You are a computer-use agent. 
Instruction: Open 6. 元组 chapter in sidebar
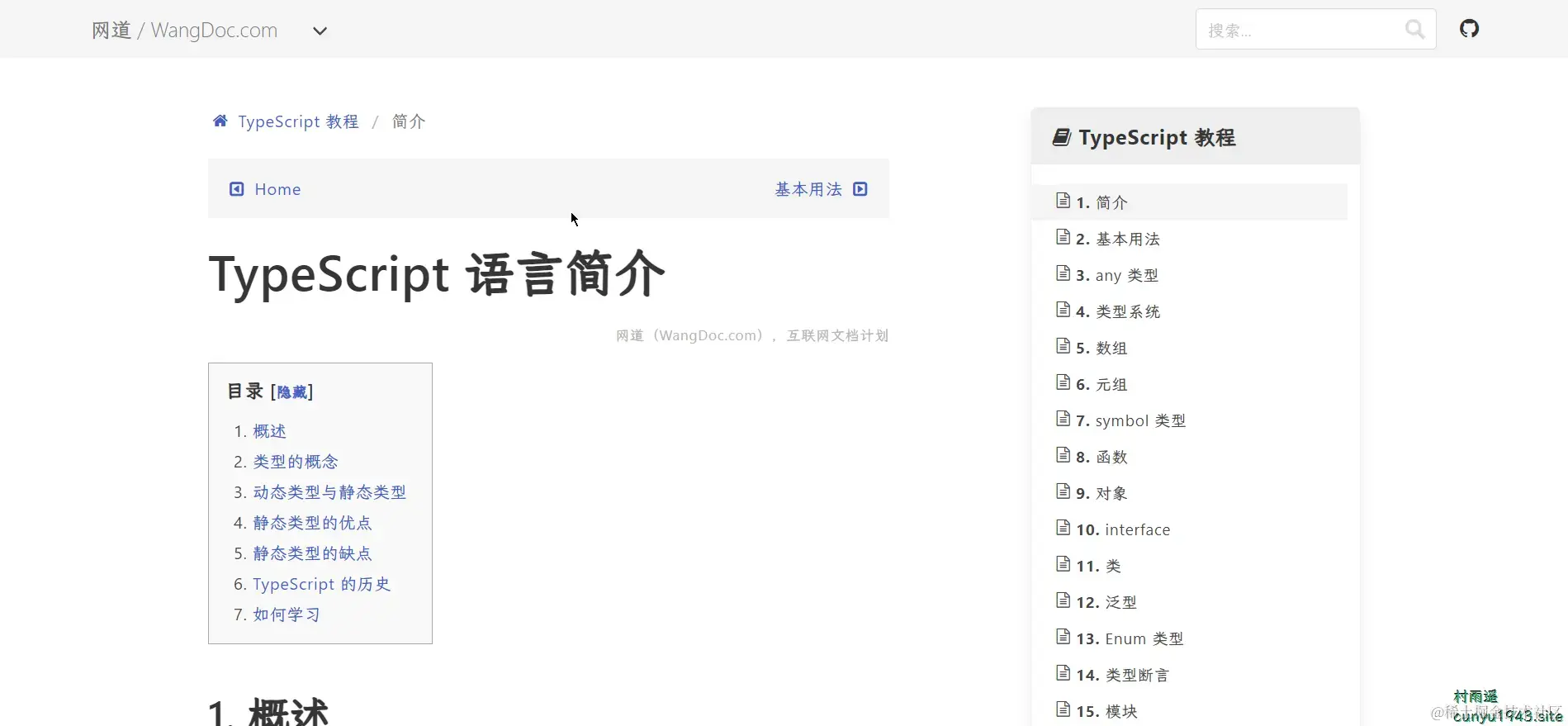tap(1189, 383)
